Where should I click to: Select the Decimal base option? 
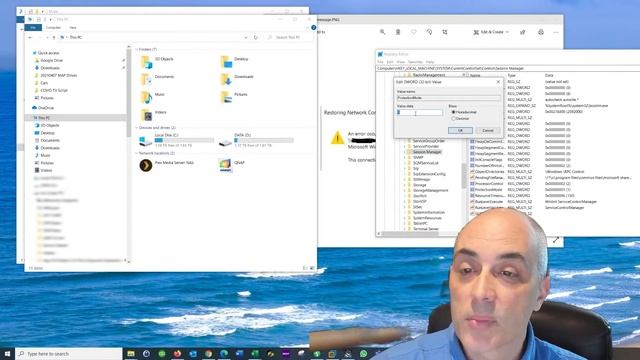460,118
